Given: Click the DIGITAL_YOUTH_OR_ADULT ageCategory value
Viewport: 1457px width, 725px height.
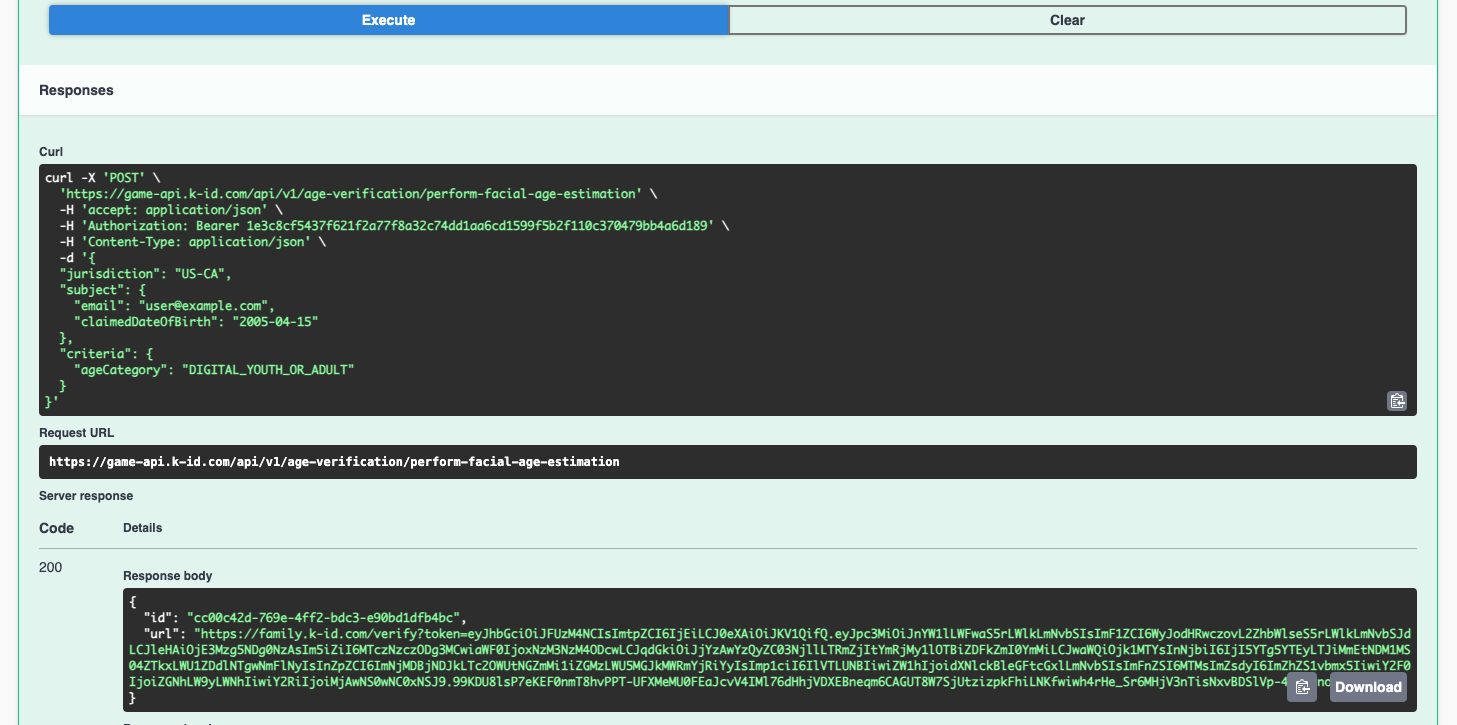Looking at the screenshot, I should click(268, 370).
